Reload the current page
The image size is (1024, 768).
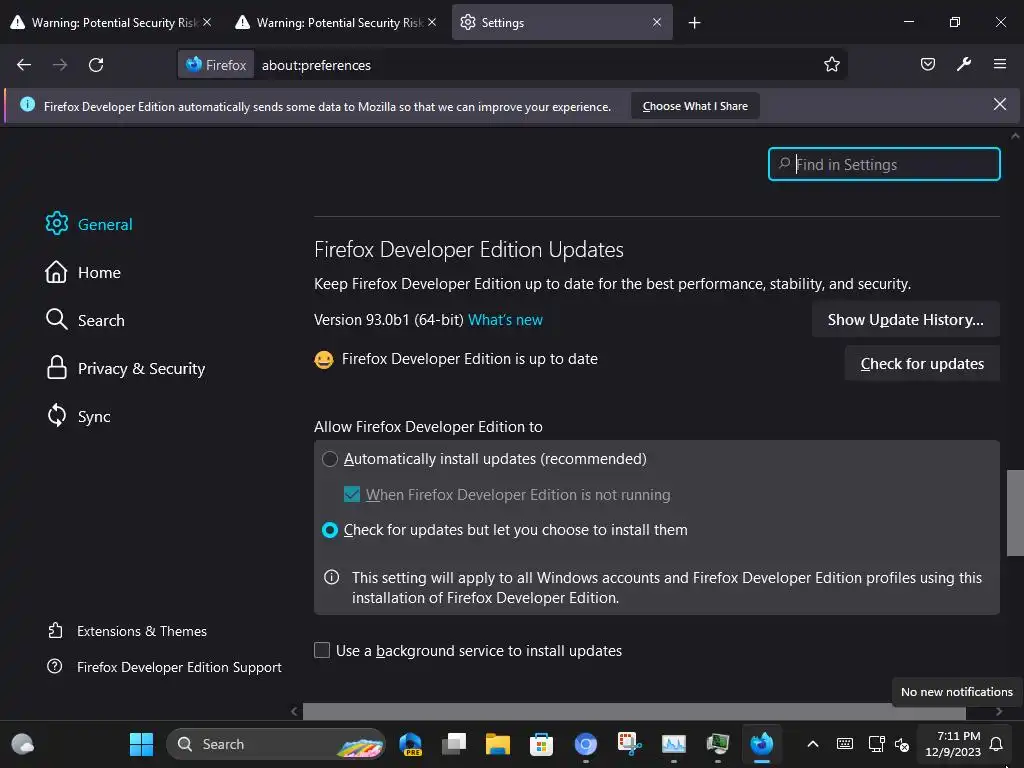click(96, 65)
